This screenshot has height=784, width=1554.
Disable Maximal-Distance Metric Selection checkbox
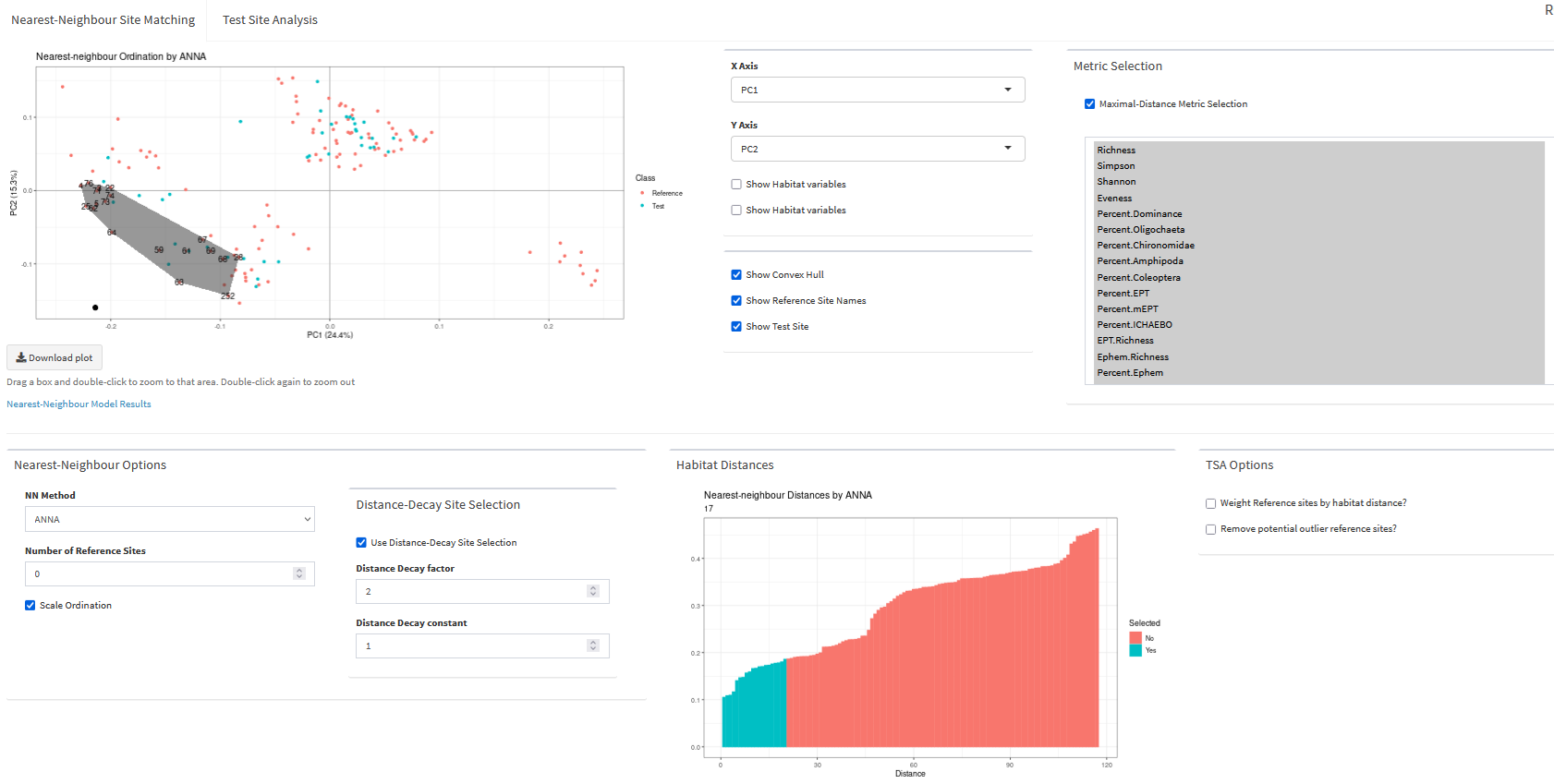[1089, 104]
